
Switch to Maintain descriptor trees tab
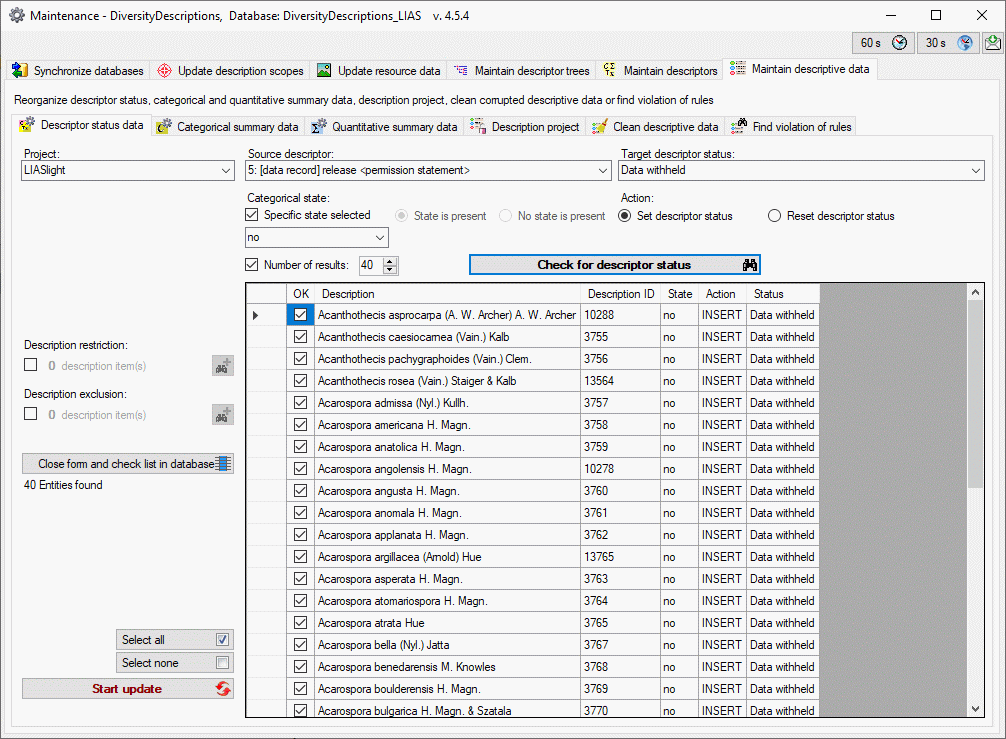(523, 71)
